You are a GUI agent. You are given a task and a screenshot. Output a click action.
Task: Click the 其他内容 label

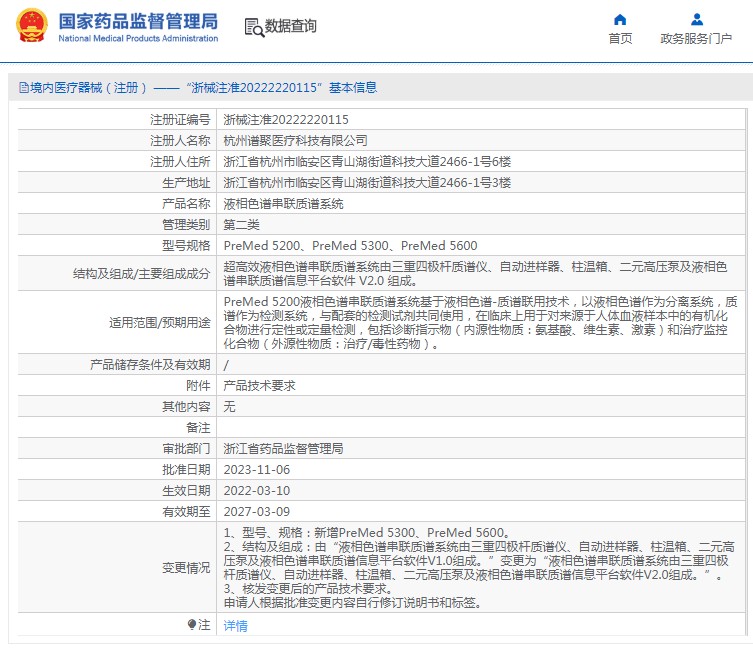[186, 407]
